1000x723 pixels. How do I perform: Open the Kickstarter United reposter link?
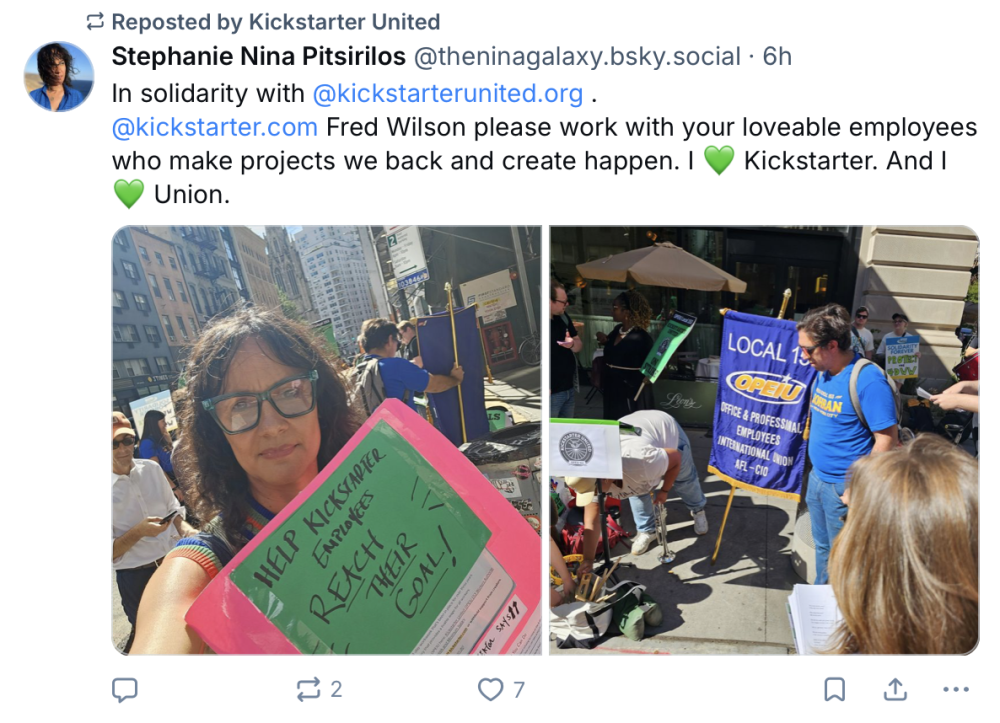pyautogui.click(x=344, y=22)
